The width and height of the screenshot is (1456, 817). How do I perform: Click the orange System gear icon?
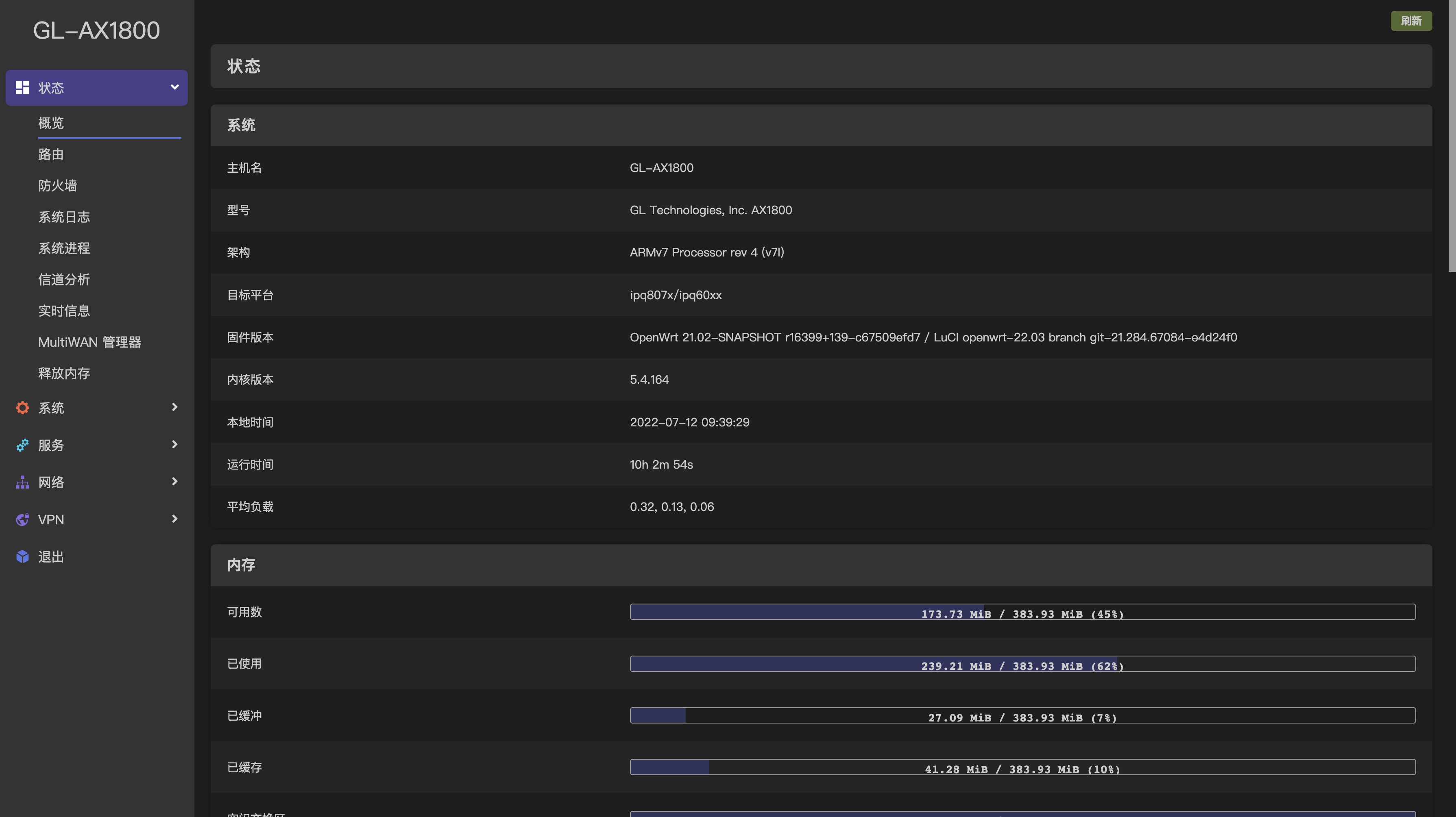(x=23, y=407)
